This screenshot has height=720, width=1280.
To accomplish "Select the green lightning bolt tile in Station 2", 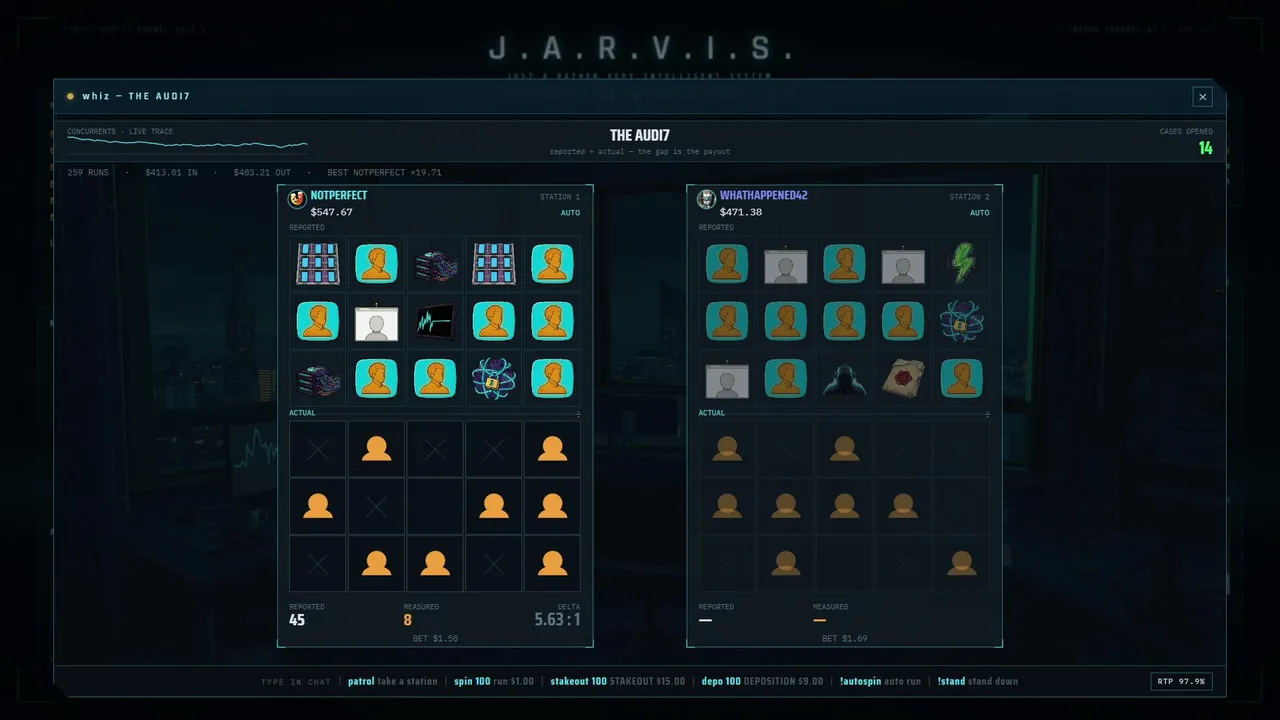I will pyautogui.click(x=962, y=264).
